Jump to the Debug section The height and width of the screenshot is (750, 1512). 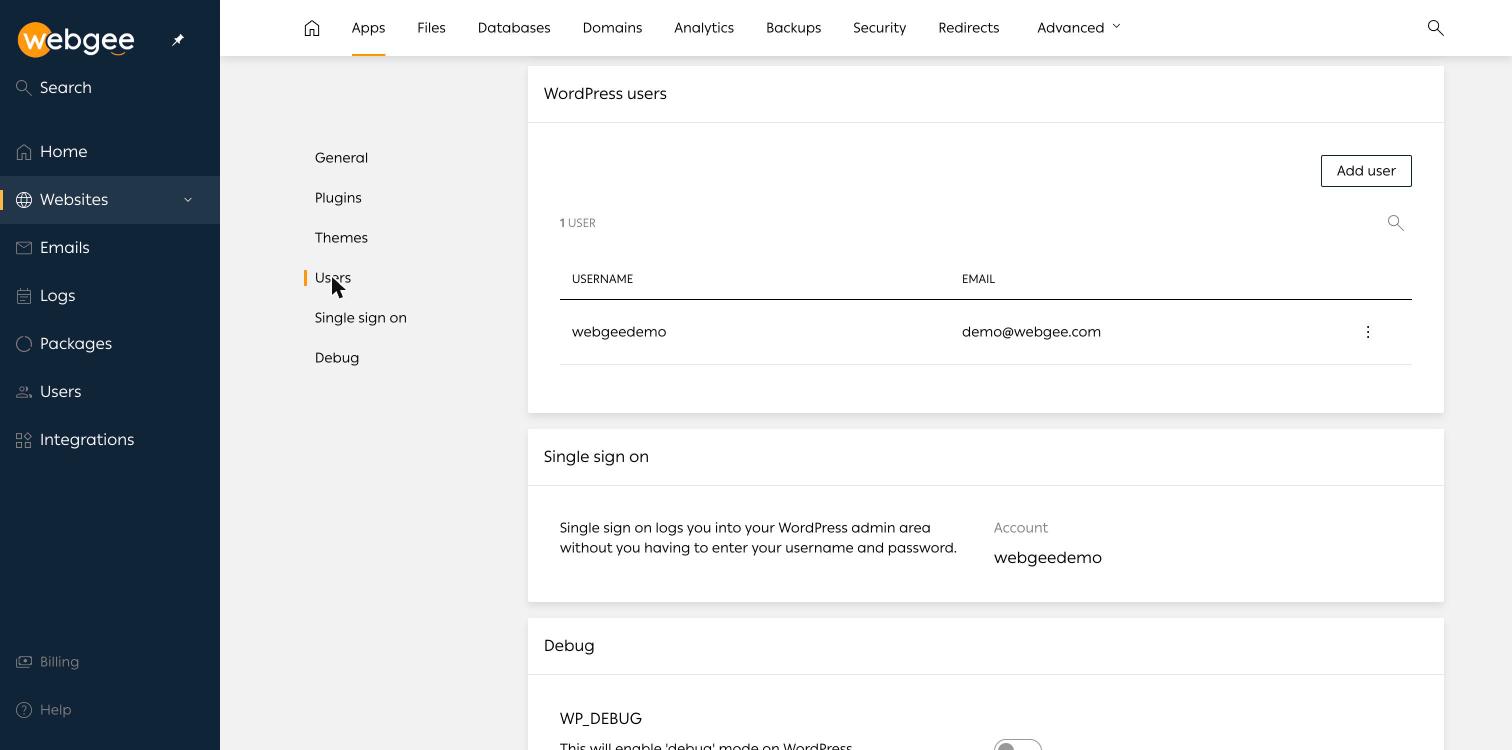click(336, 358)
